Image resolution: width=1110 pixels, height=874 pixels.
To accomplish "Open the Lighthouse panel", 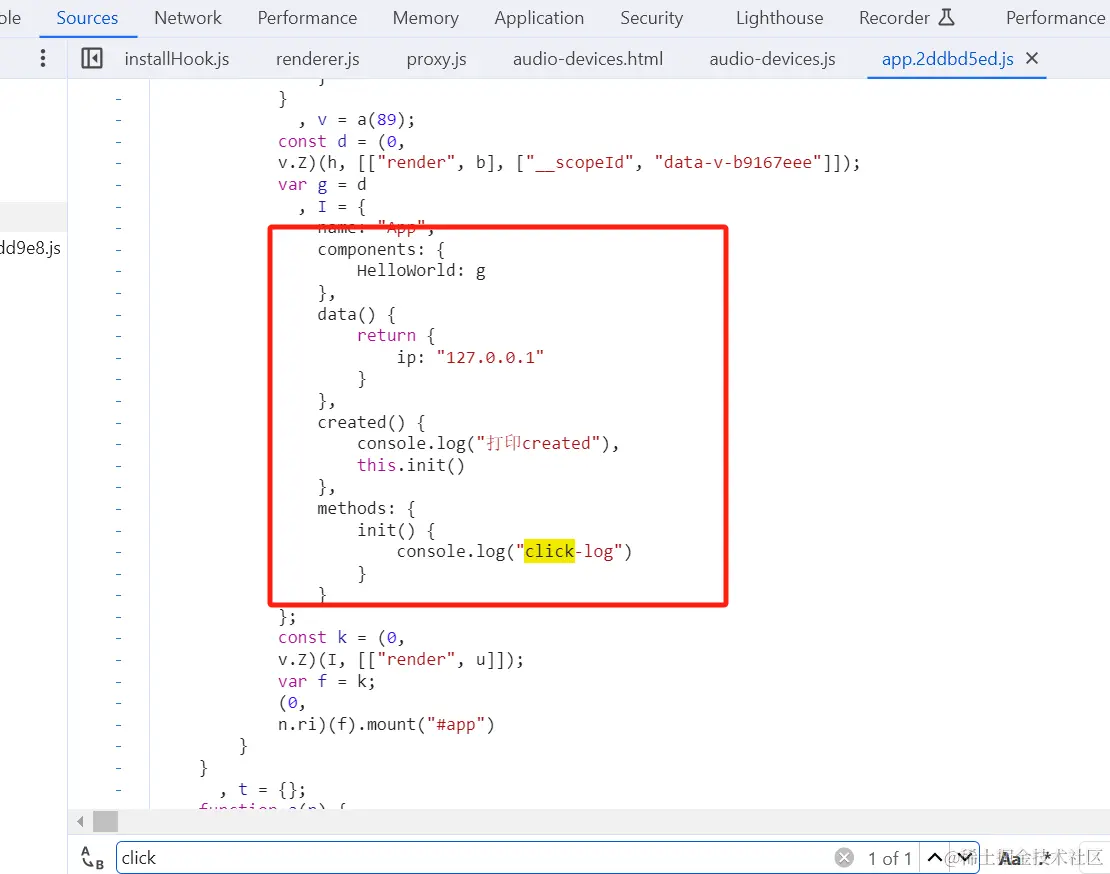I will coord(779,18).
